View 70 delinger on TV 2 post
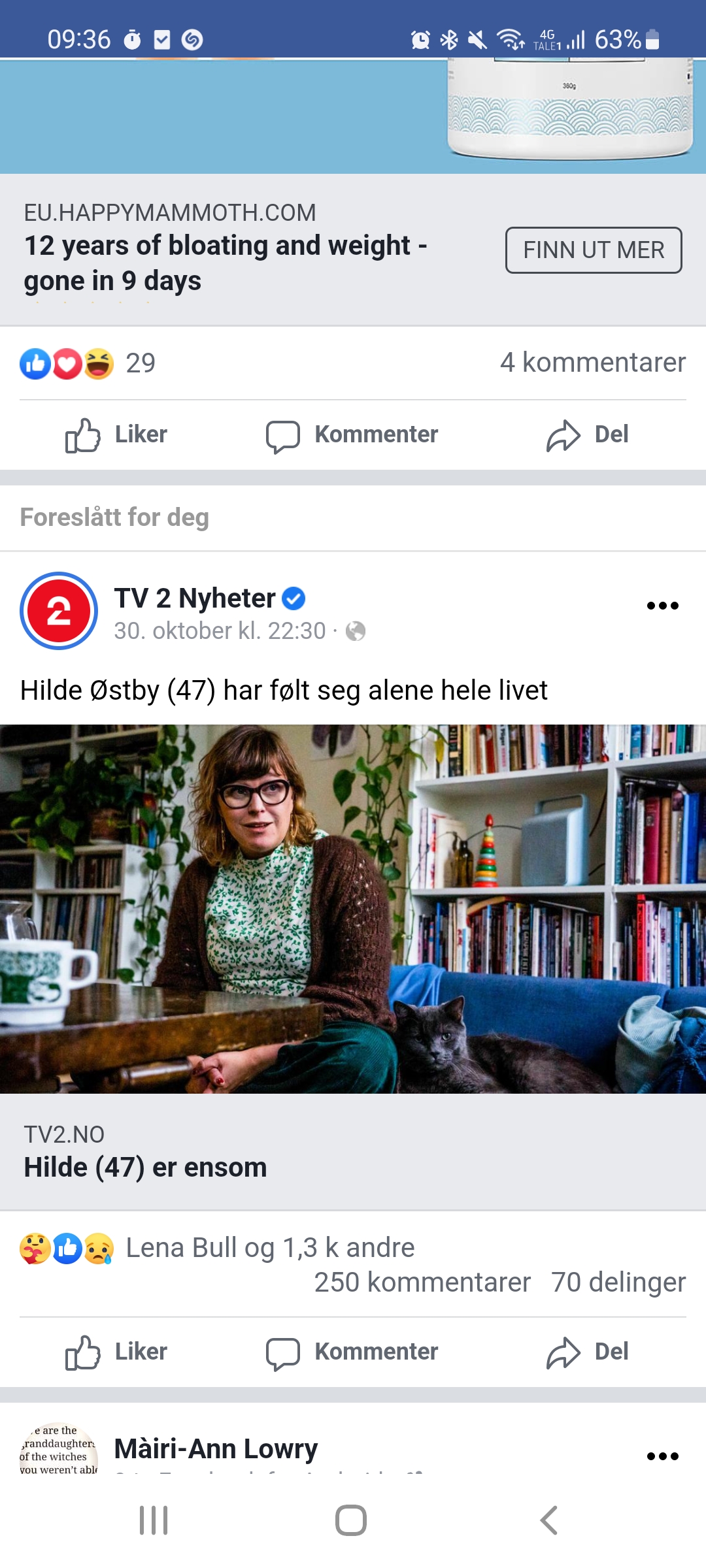Image resolution: width=706 pixels, height=1568 pixels. tap(618, 1282)
